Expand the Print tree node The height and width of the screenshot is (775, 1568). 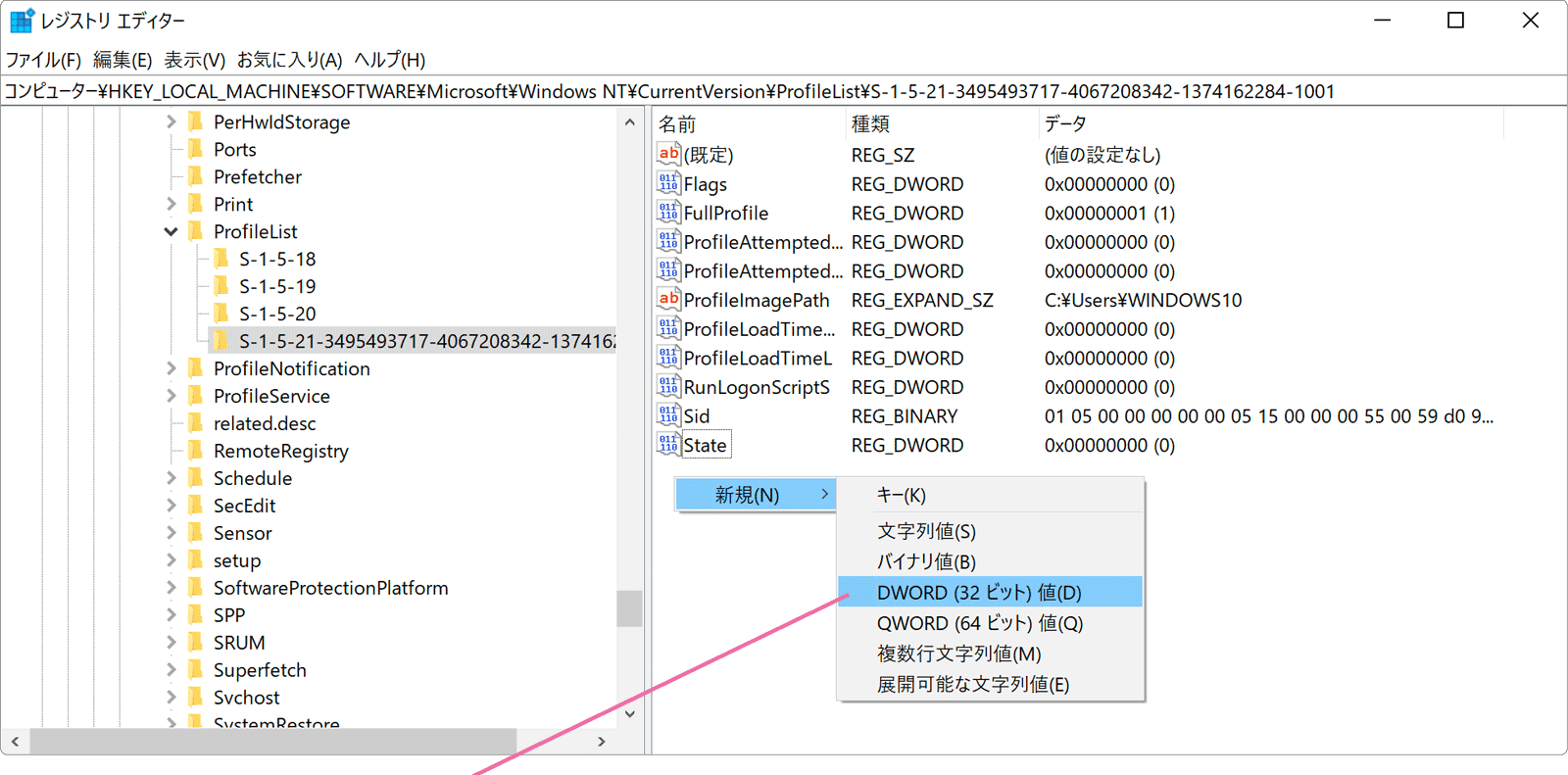(171, 204)
